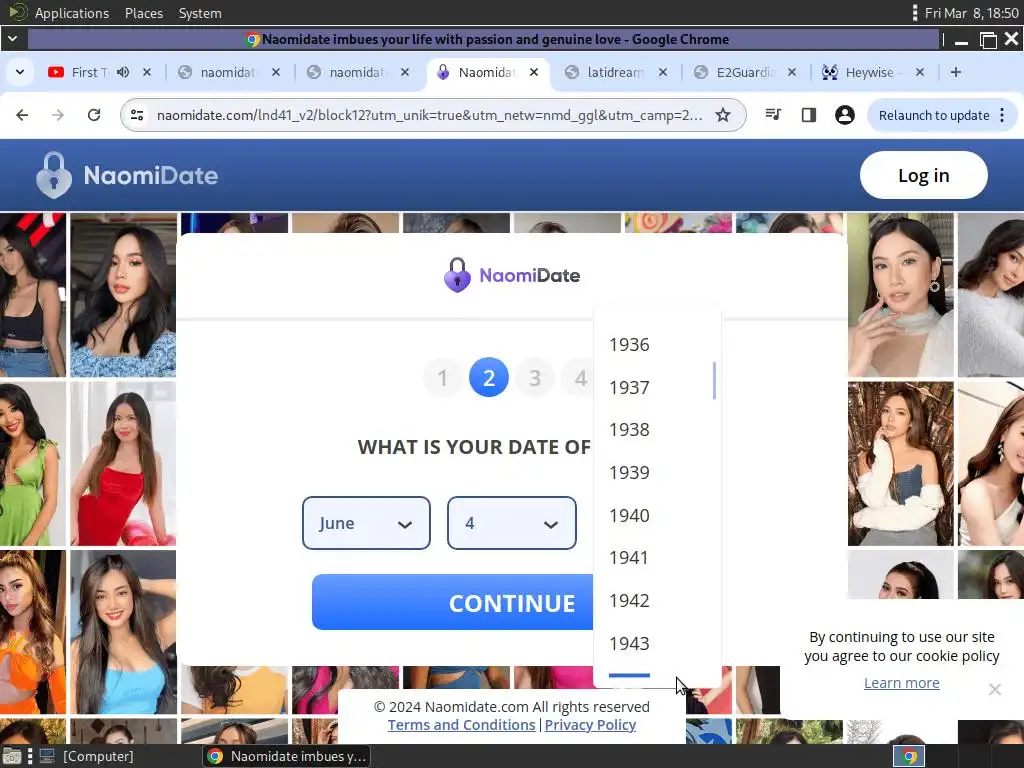Select year 1942 from list
1024x768 pixels.
(657, 600)
